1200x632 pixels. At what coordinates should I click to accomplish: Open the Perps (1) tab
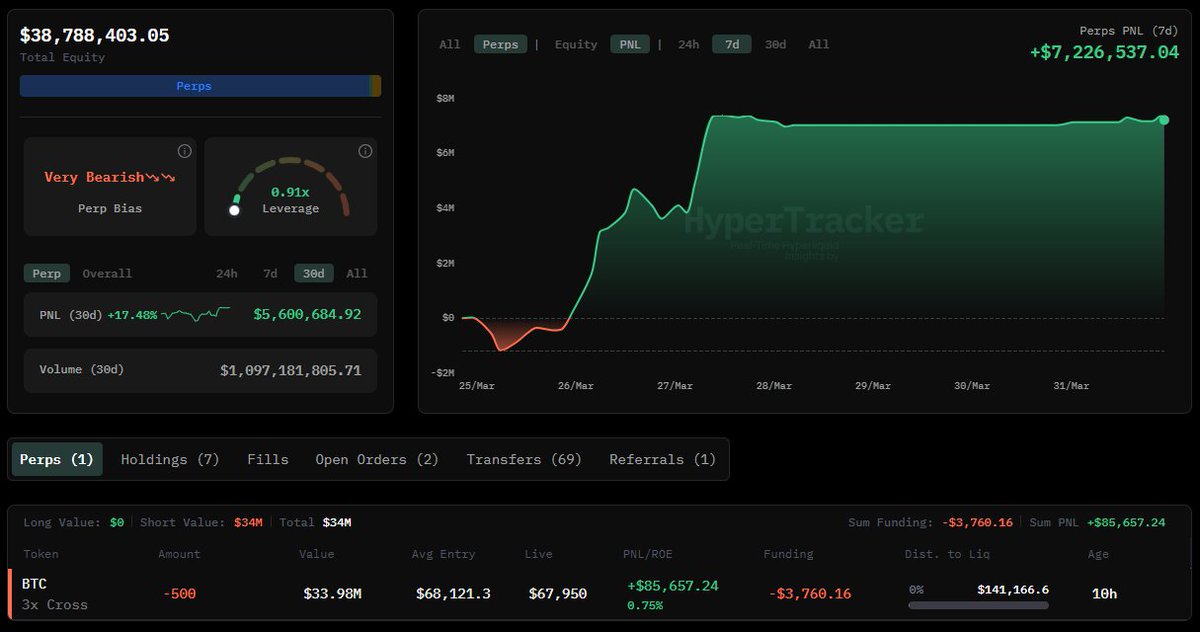[57, 459]
